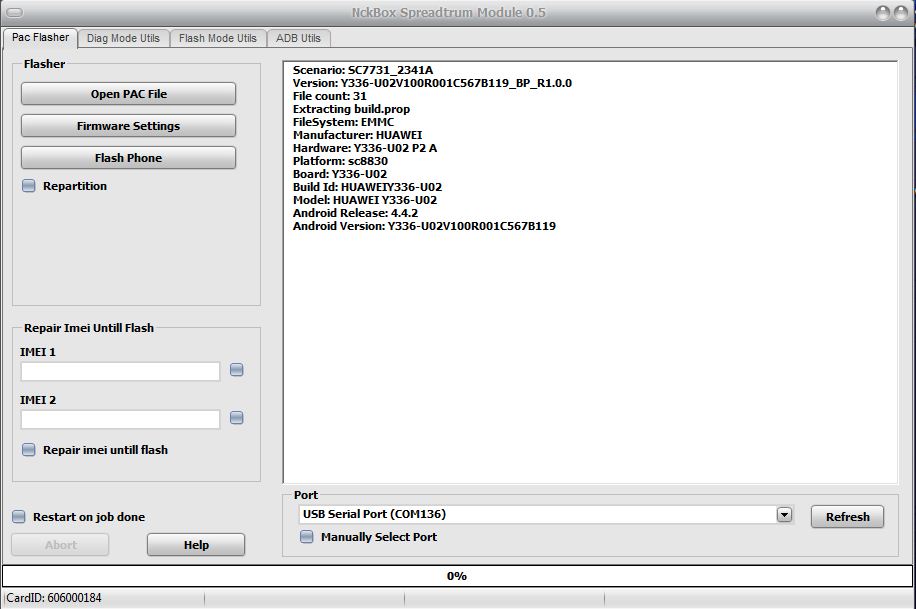Refresh the port list
Image resolution: width=916 pixels, height=609 pixels.
tap(847, 517)
